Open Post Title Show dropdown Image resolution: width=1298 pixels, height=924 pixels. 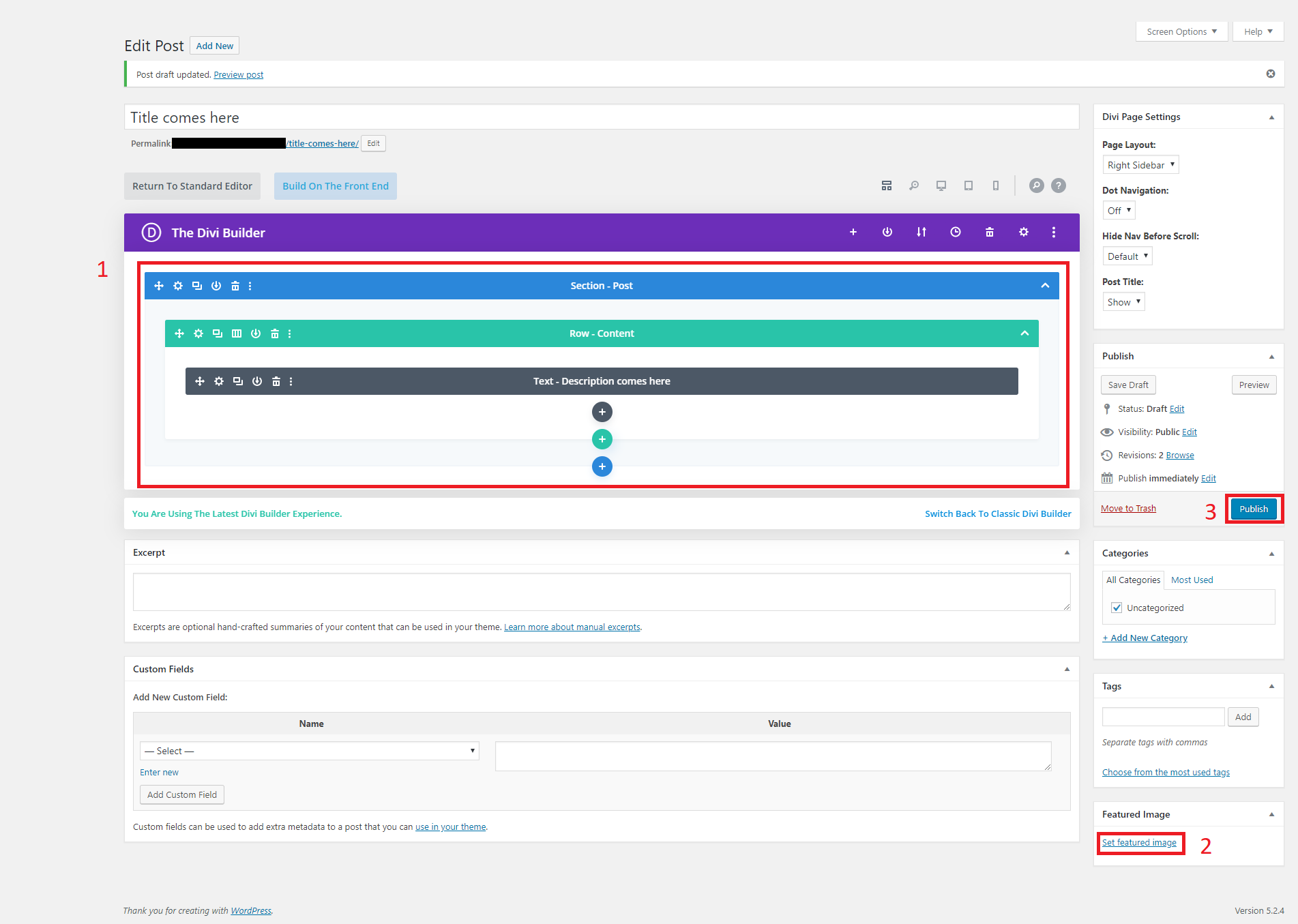pyautogui.click(x=1124, y=302)
